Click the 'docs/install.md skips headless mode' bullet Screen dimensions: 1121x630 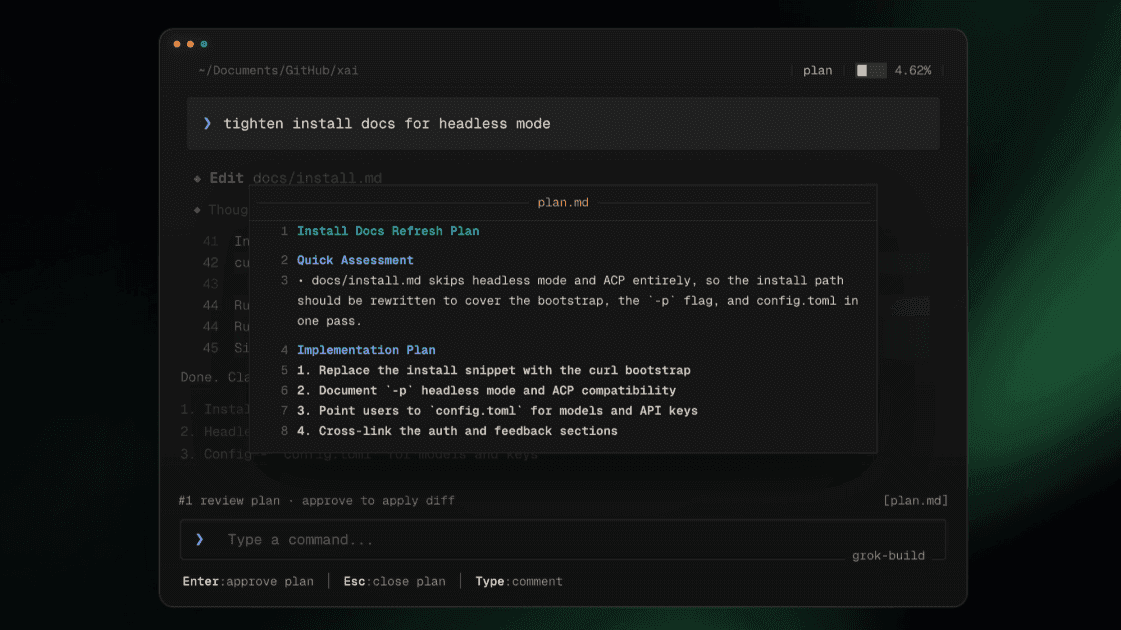pos(578,300)
